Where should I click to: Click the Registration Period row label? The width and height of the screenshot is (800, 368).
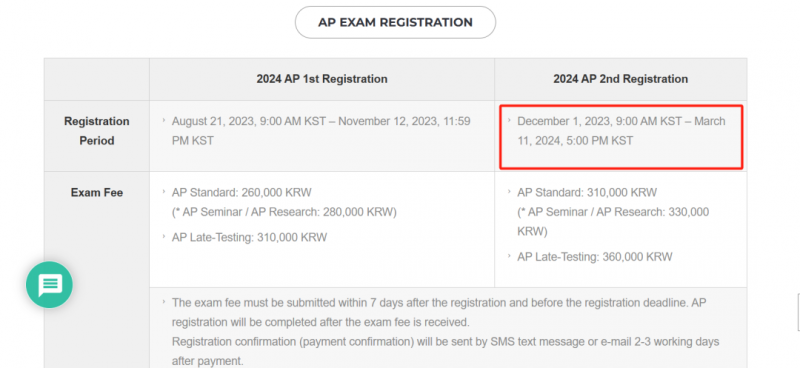(x=96, y=131)
